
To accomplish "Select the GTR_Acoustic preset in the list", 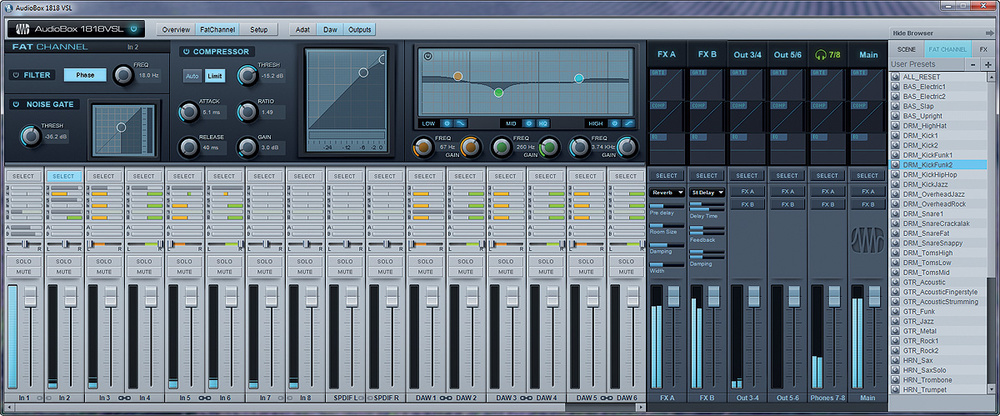I will [924, 282].
